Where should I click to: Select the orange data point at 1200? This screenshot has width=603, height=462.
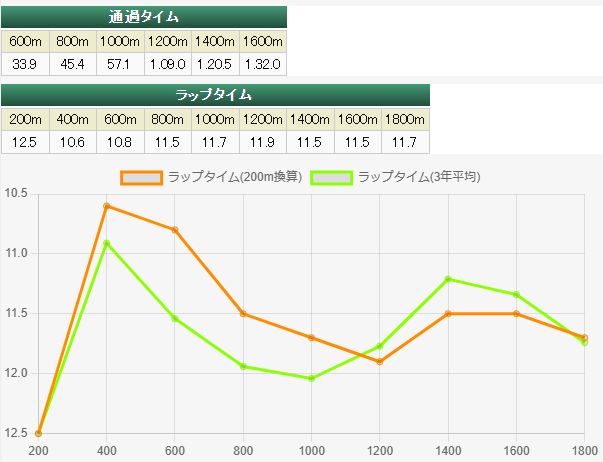[x=380, y=361]
